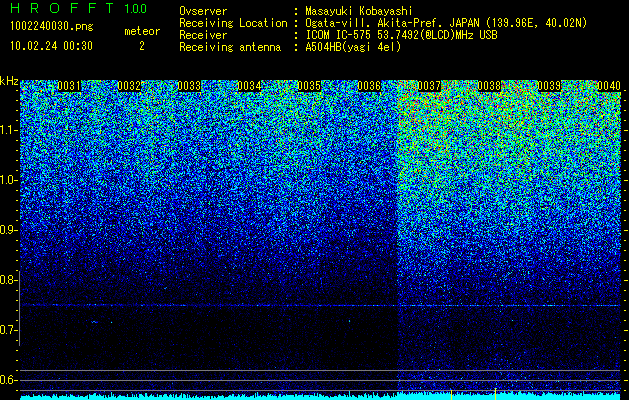Click the 0.9 kHz axis label
629x400 pixels.
(x=9, y=230)
